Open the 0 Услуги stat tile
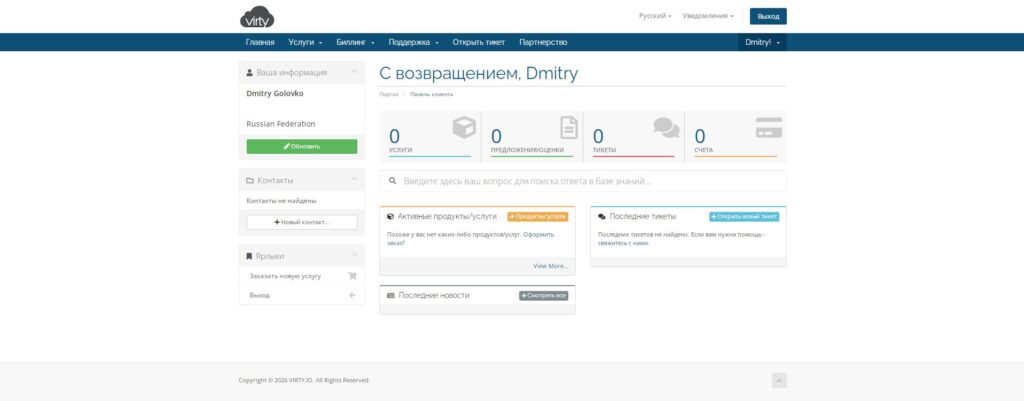The image size is (1024, 401). (x=430, y=136)
